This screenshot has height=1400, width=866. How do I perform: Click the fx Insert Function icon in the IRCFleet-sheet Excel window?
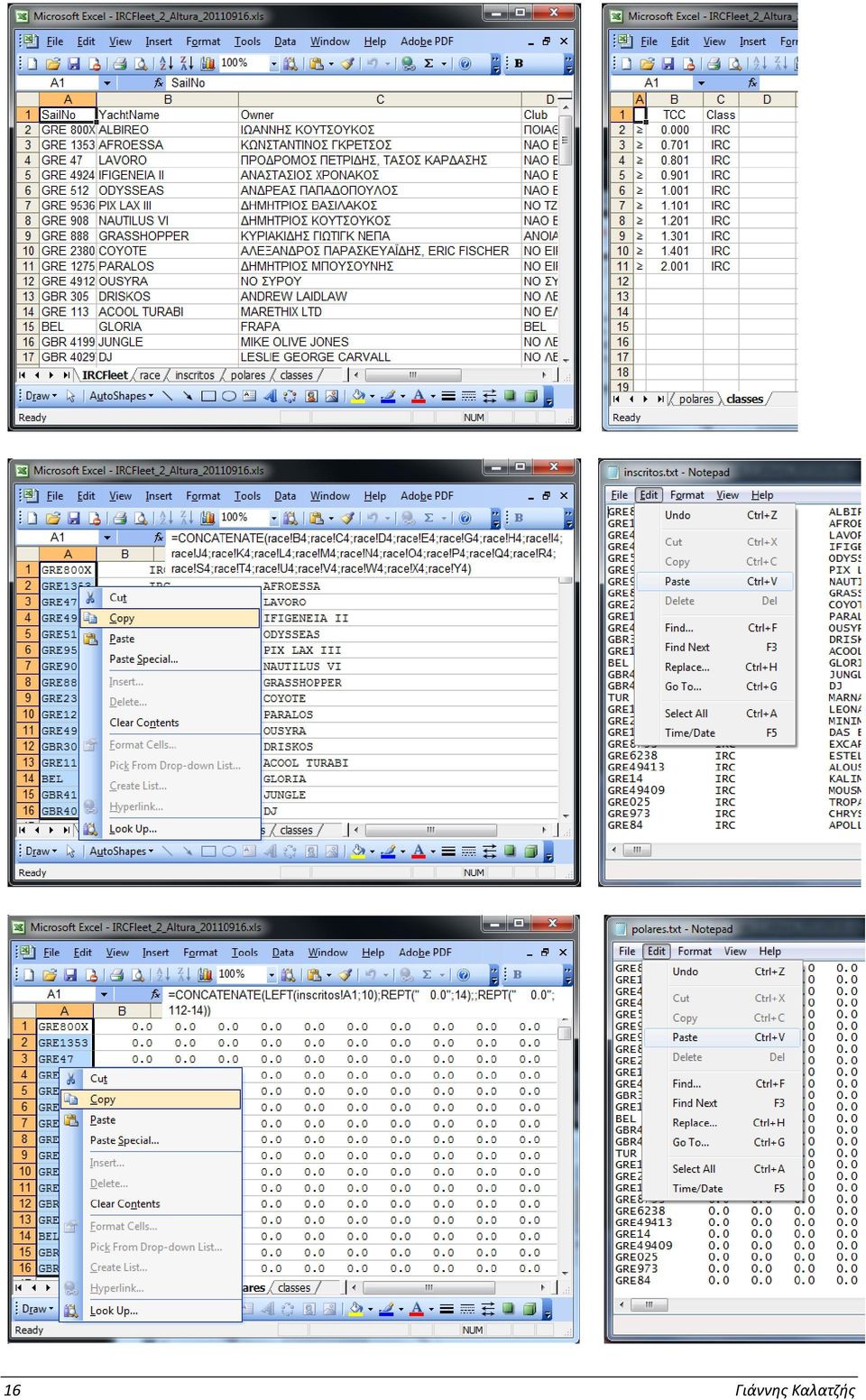159,83
